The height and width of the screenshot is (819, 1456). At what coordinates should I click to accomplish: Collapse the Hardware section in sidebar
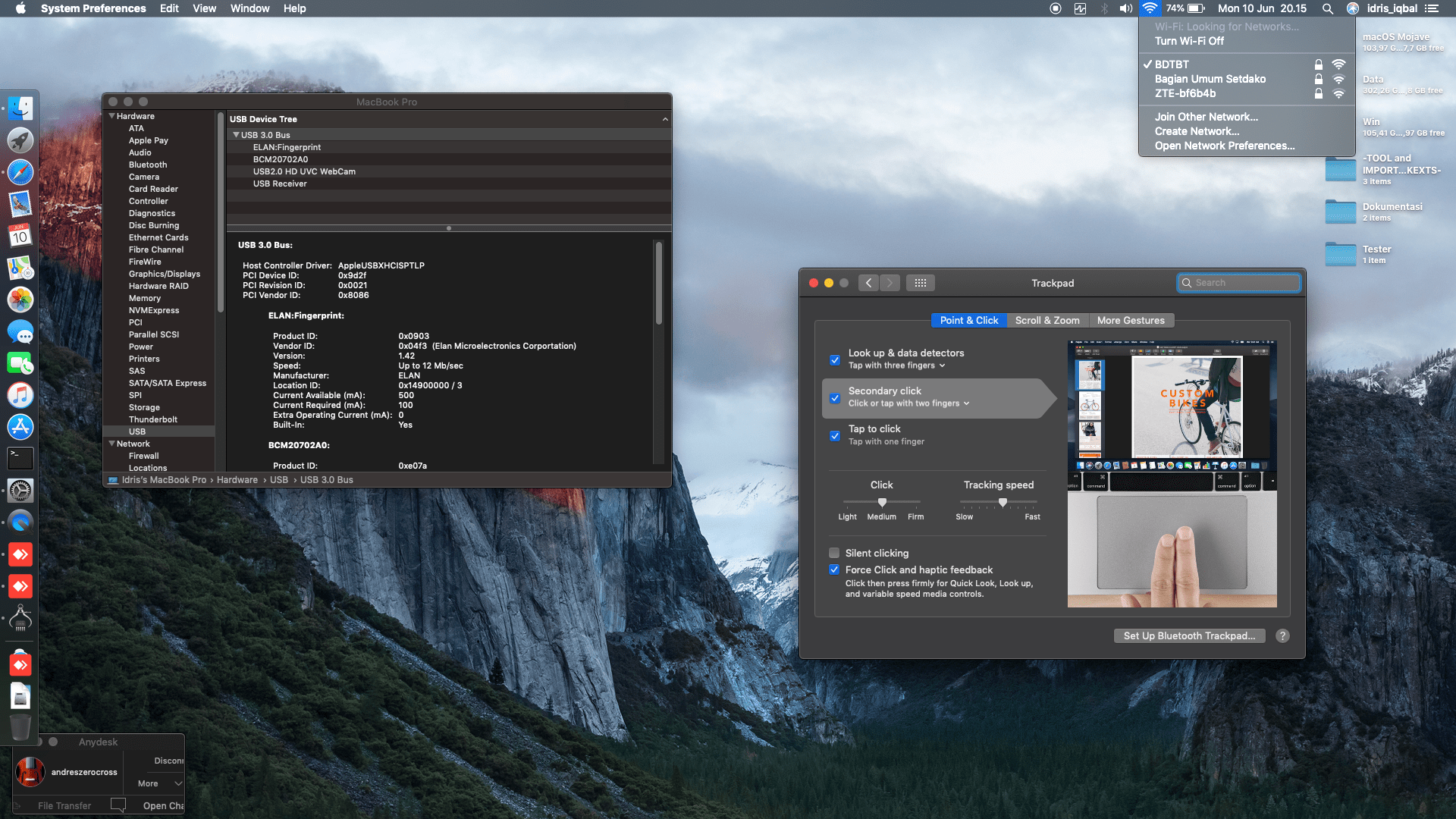pyautogui.click(x=111, y=116)
